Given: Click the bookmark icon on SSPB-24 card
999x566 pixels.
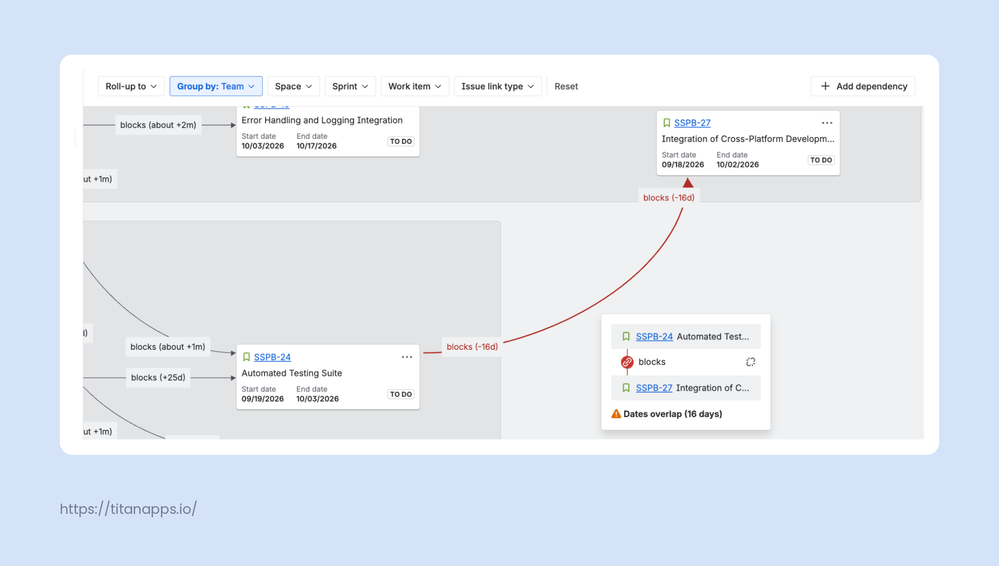Looking at the screenshot, I should click(247, 357).
